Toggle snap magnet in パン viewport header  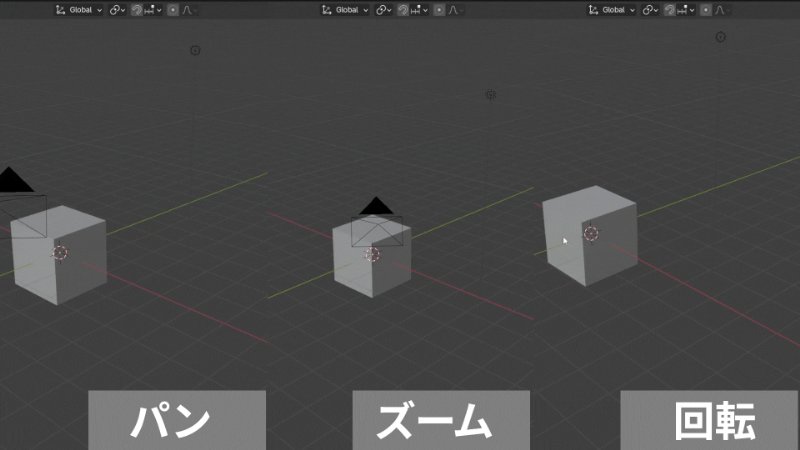136,10
